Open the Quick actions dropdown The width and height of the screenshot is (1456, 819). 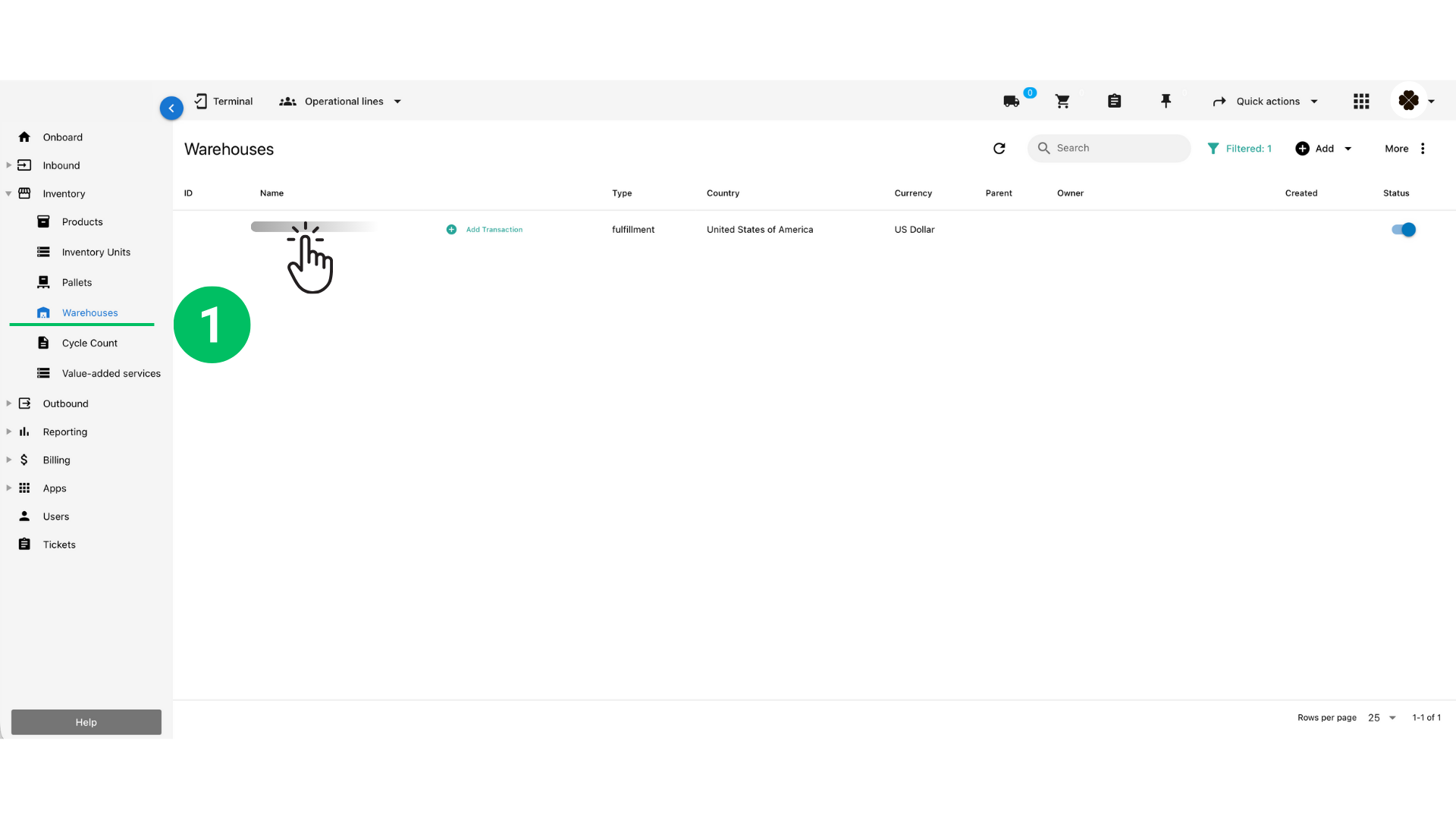click(x=1266, y=102)
